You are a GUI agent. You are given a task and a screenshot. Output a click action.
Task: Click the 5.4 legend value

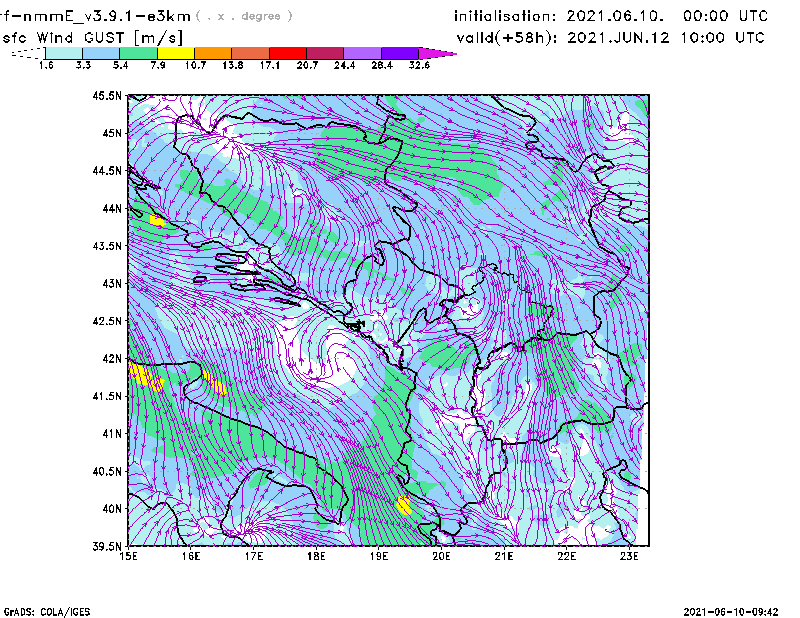(120, 65)
